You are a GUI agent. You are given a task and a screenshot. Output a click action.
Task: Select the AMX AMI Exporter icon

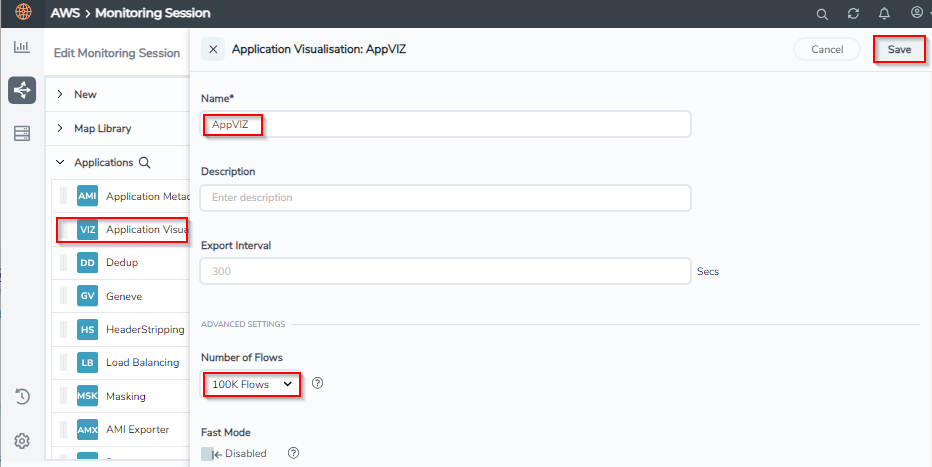pyautogui.click(x=87, y=430)
